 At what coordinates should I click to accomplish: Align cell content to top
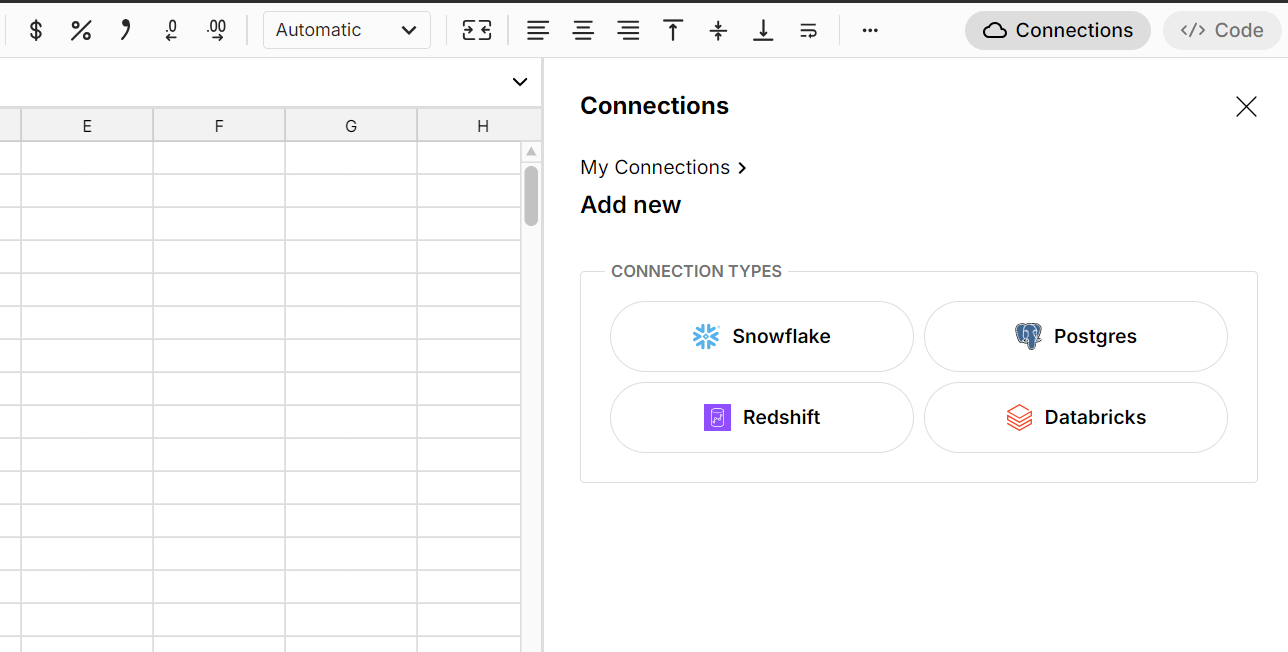pos(673,30)
